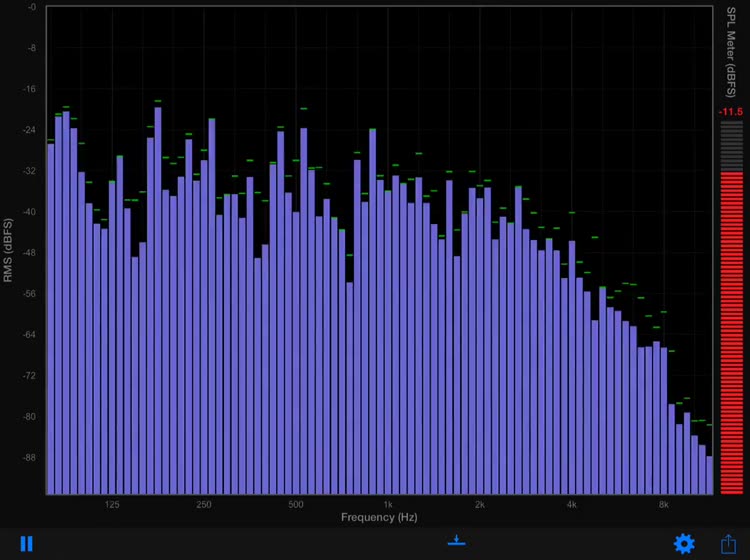
Task: Tap the 1k frequency tick label
Action: tap(388, 505)
